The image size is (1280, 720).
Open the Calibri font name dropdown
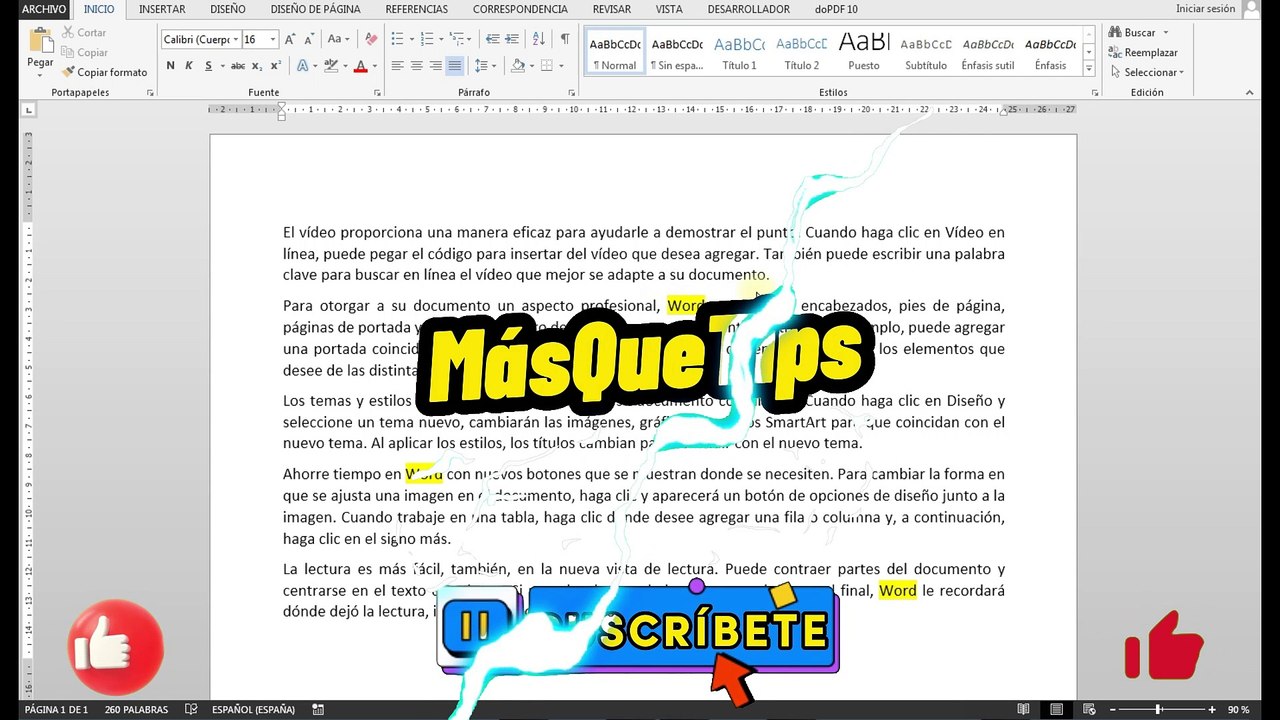tap(236, 39)
